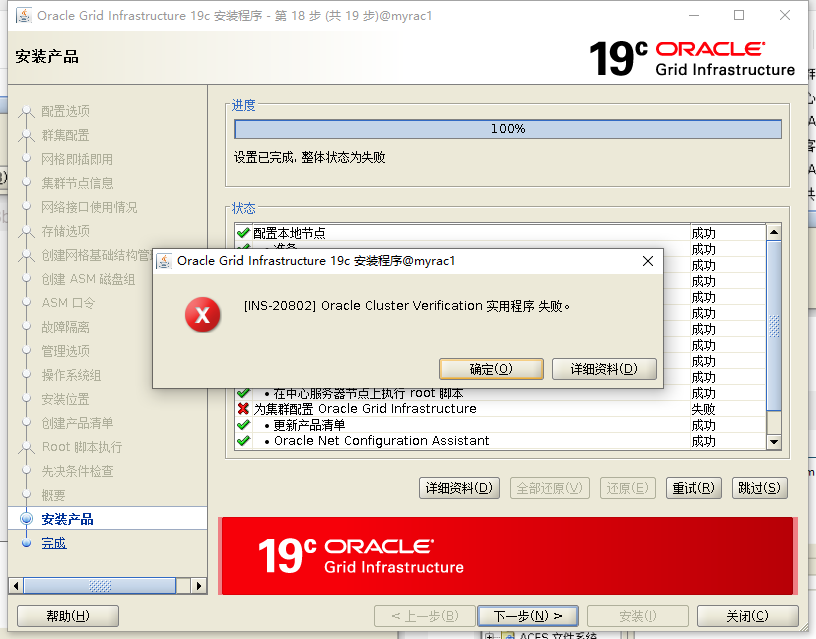Select the 管理选项 step in sidebar
Screen dimensions: 816x639
[x=66, y=351]
